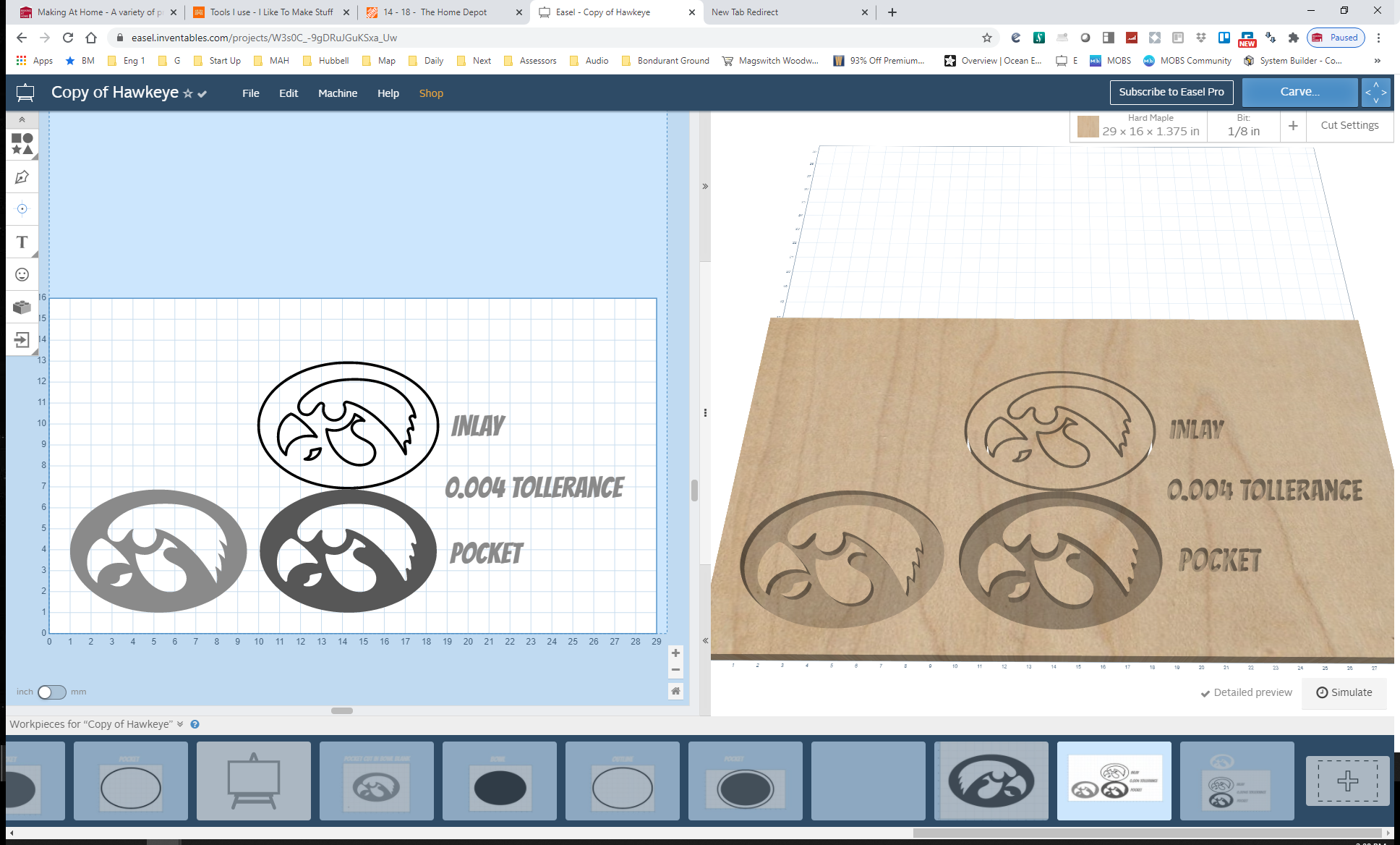1400x845 pixels.
Task: Click canvas vertical scrollbar handle
Action: [694, 490]
